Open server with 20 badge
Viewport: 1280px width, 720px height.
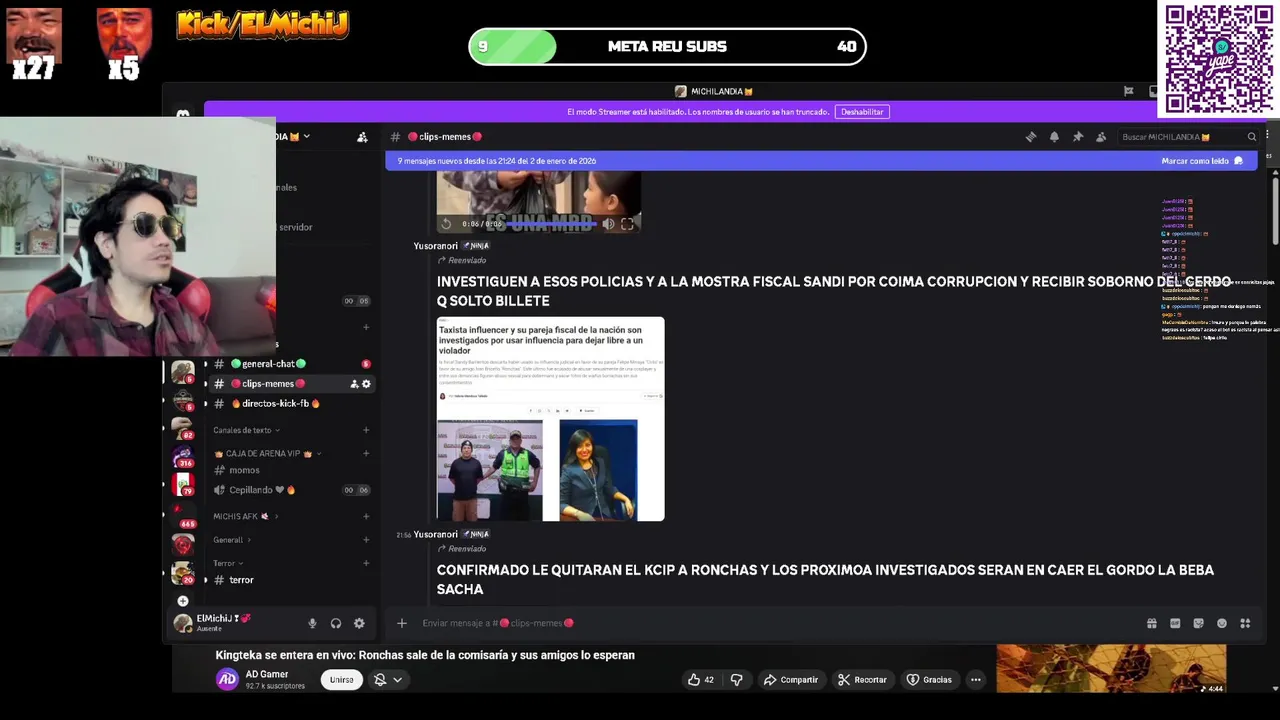coord(183,573)
